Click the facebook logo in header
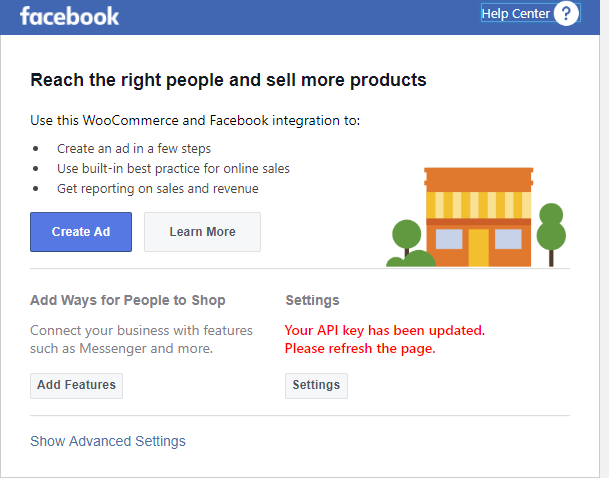The height and width of the screenshot is (478, 609). click(x=70, y=16)
